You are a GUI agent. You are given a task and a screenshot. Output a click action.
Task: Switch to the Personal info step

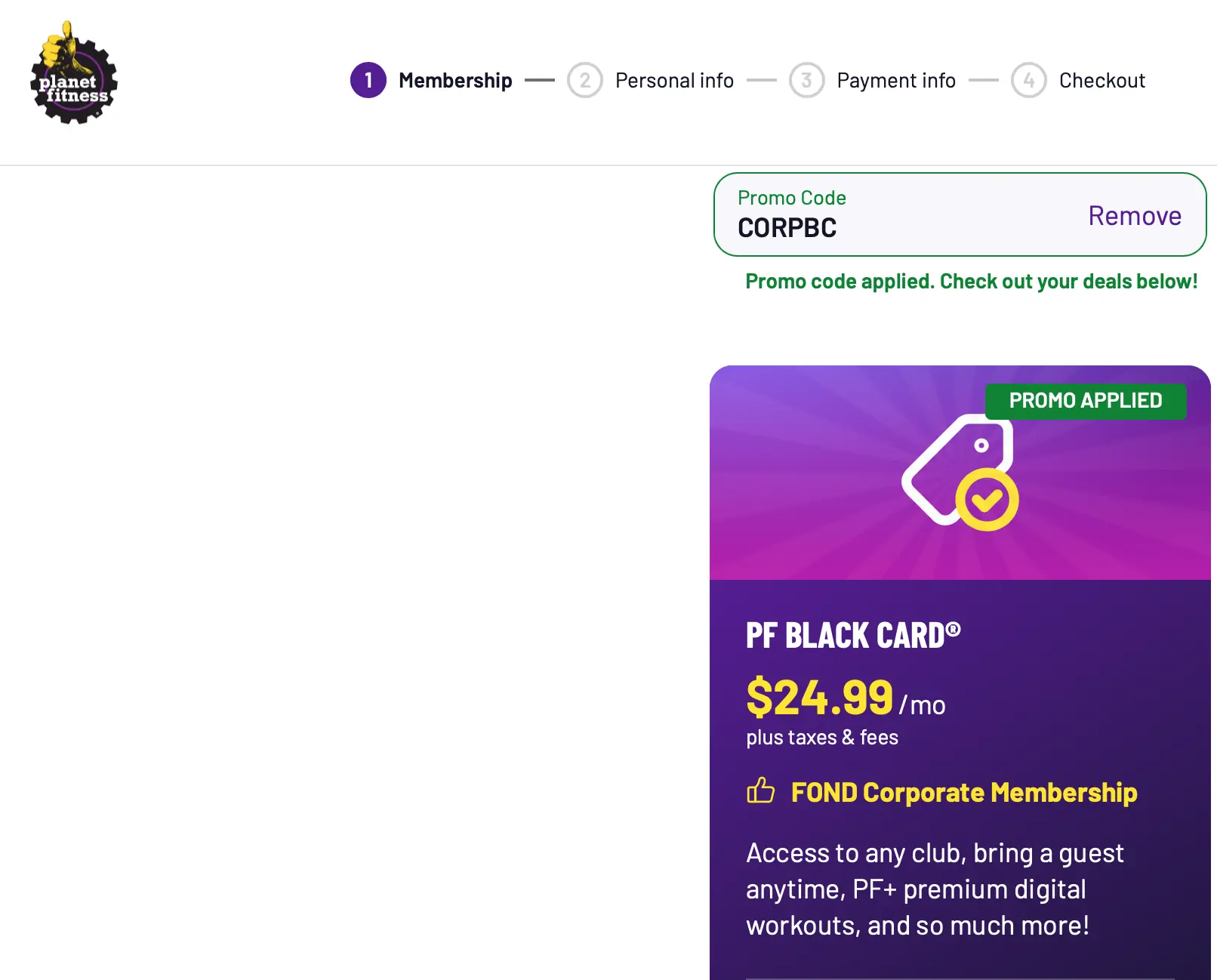[x=674, y=80]
